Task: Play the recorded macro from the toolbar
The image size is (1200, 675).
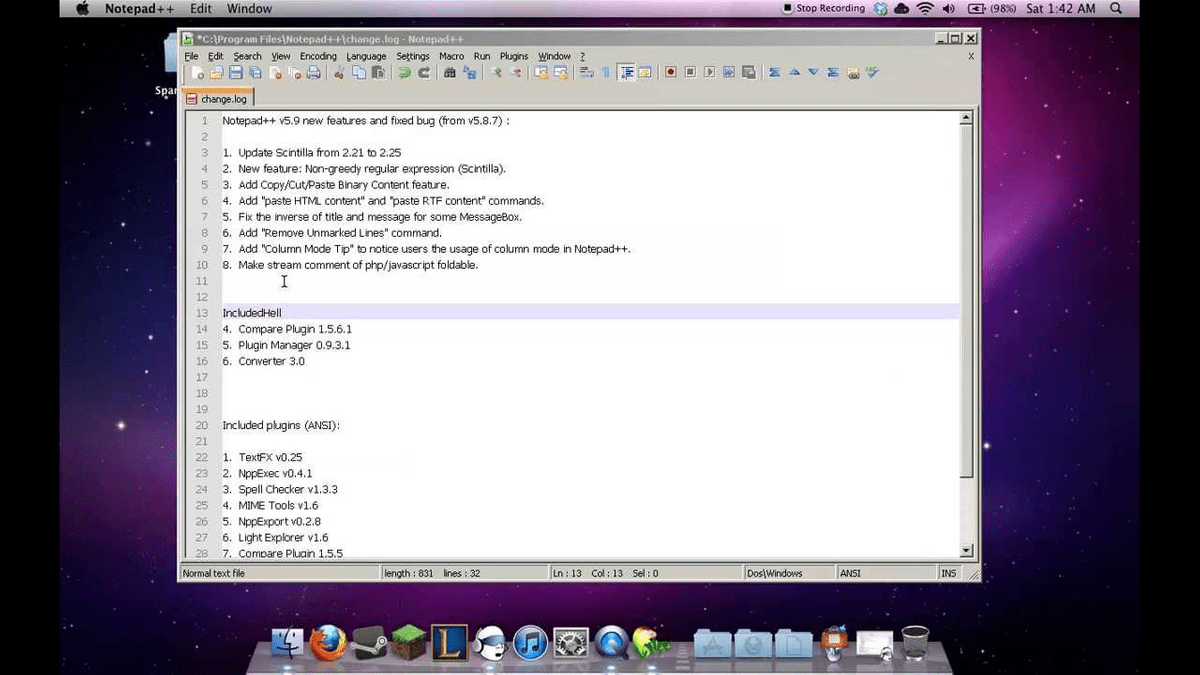Action: click(x=710, y=72)
